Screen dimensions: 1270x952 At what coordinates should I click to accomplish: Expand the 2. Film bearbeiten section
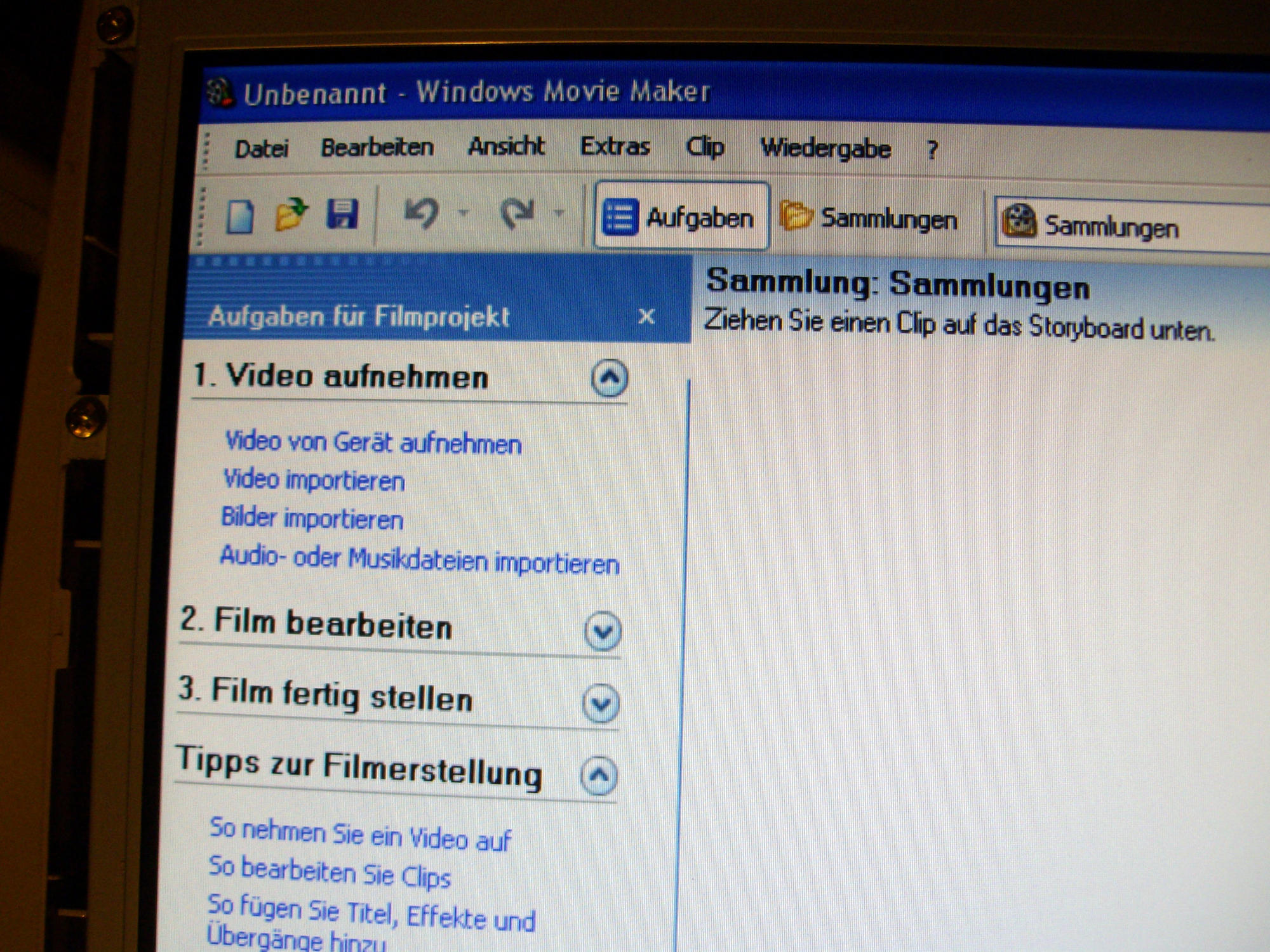[602, 631]
